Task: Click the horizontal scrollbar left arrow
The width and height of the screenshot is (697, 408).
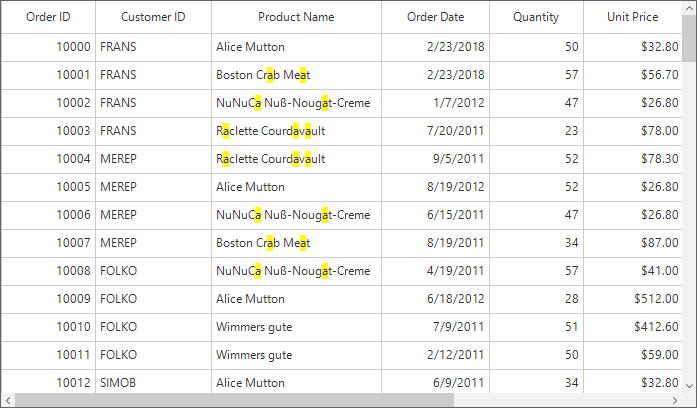Action: point(8,400)
